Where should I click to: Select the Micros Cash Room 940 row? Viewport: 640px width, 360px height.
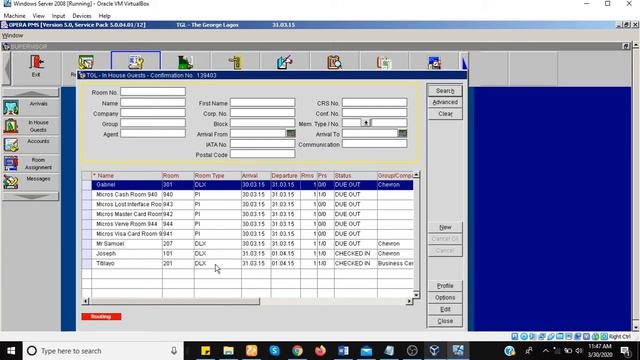[x=247, y=195]
